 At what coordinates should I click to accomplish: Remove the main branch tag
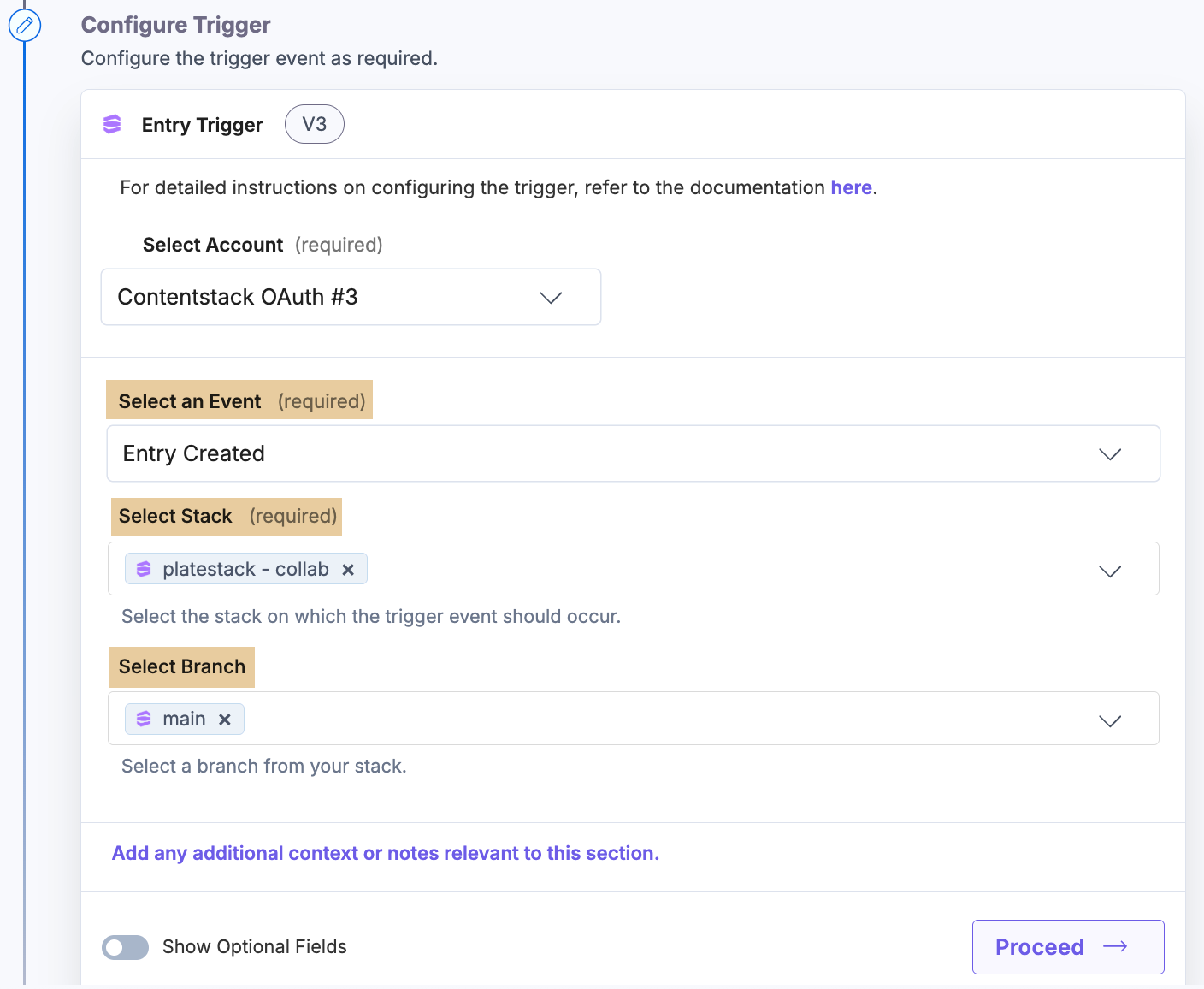coord(225,720)
